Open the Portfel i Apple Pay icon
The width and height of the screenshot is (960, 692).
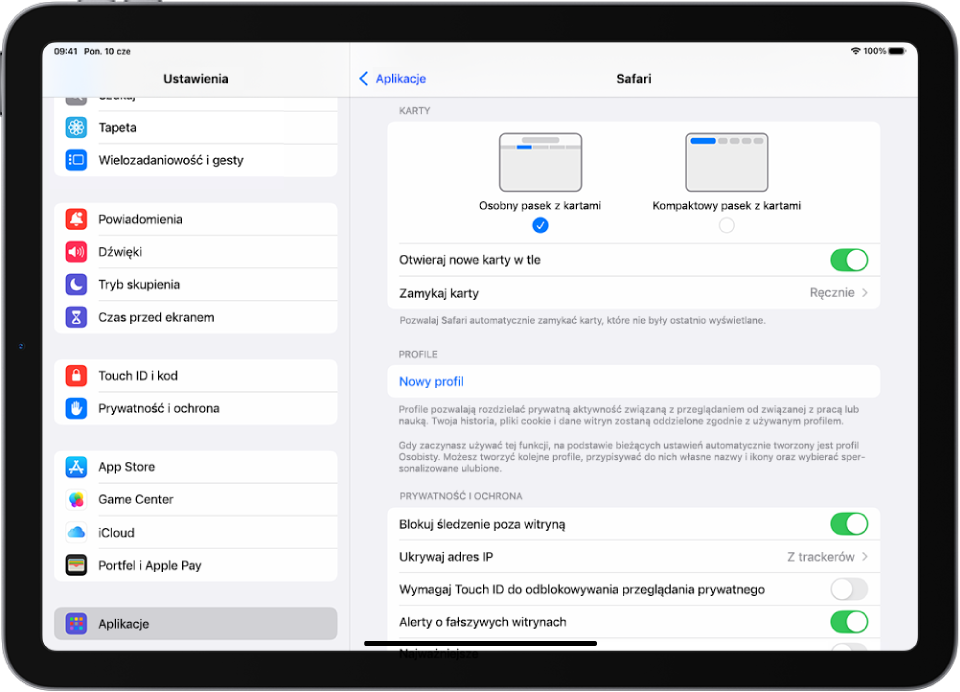click(x=76, y=565)
